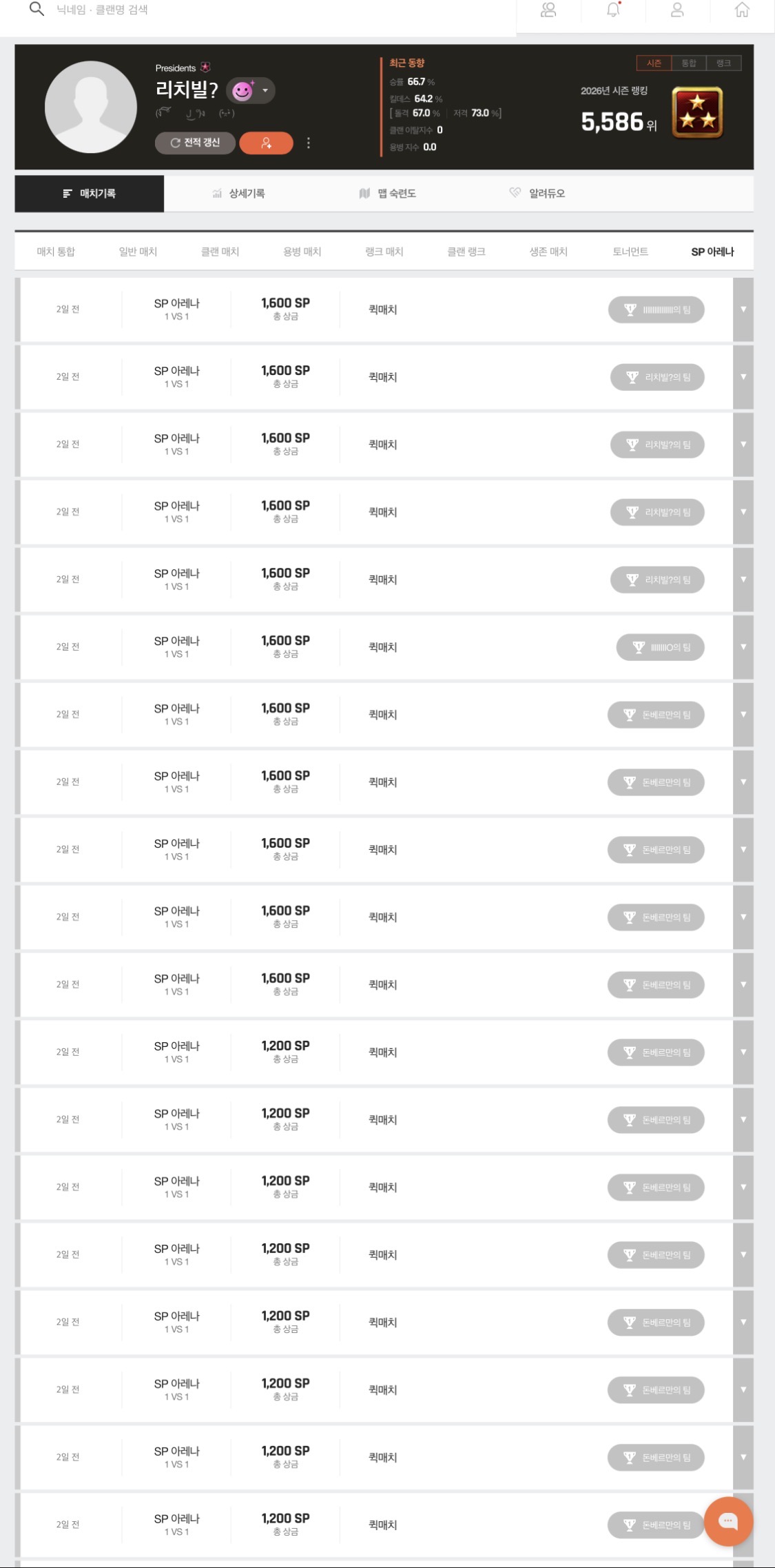Switch ranking toggle to 랭크
The height and width of the screenshot is (1568, 775).
[x=723, y=63]
